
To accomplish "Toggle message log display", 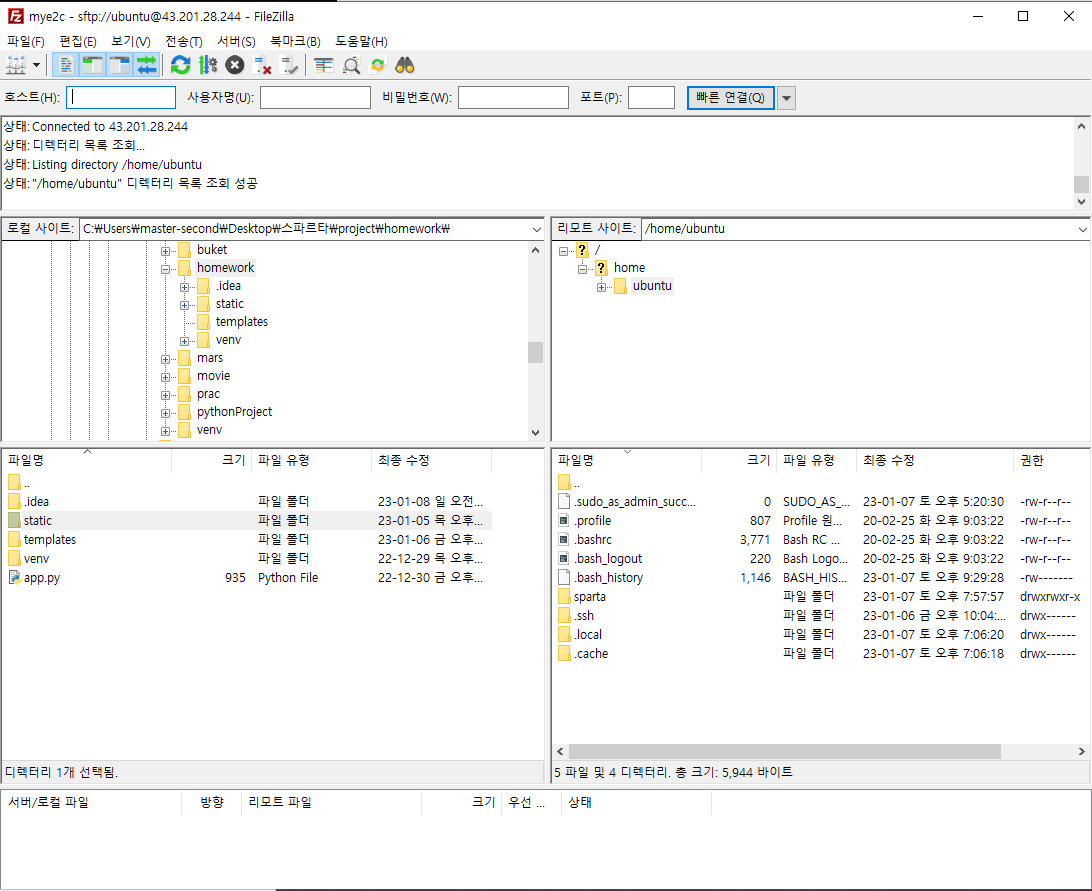I will 66,65.
